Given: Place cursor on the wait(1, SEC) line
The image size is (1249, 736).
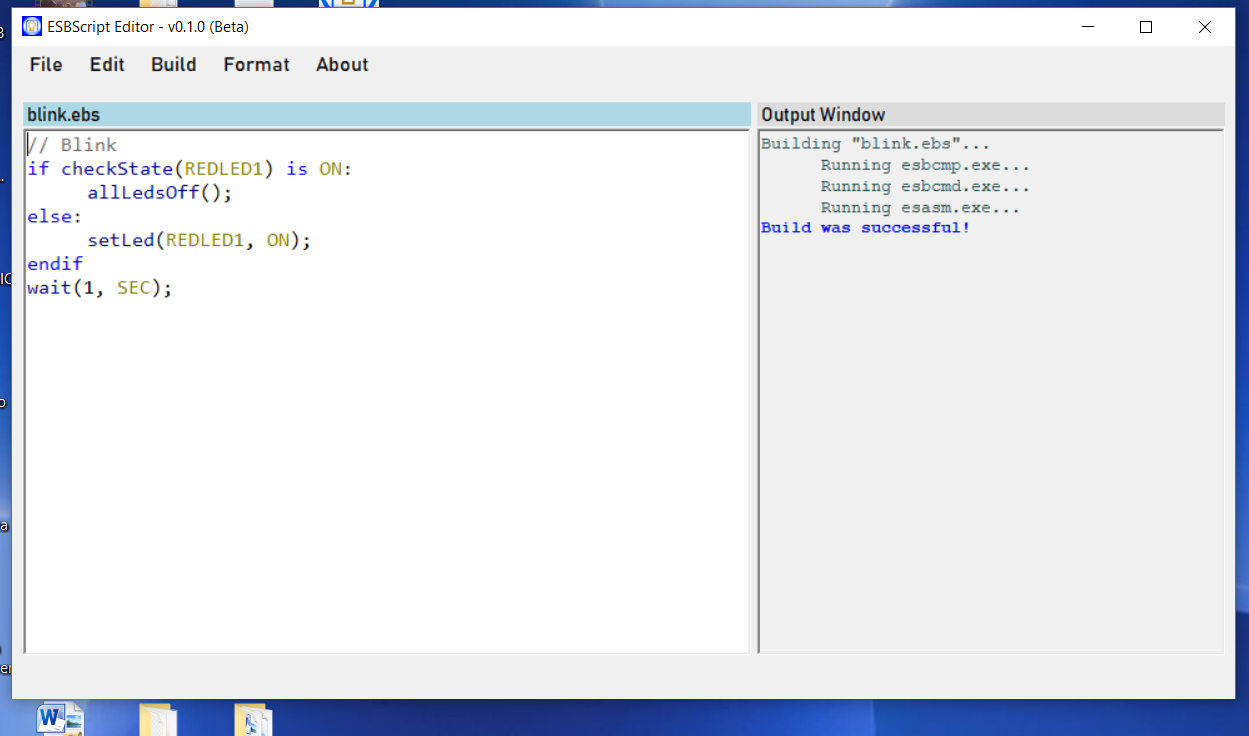Looking at the screenshot, I should 100,288.
